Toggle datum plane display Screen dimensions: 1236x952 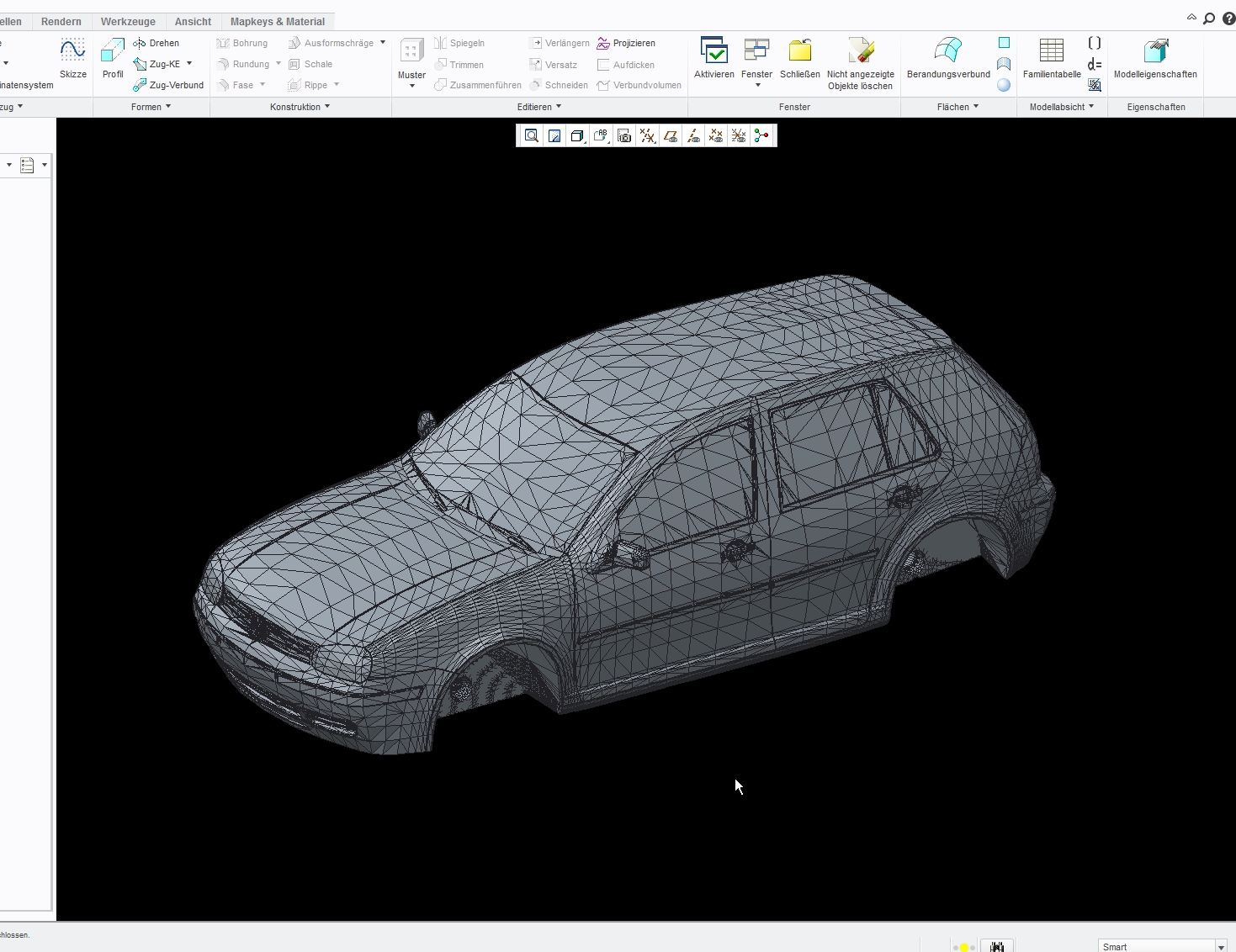(671, 135)
